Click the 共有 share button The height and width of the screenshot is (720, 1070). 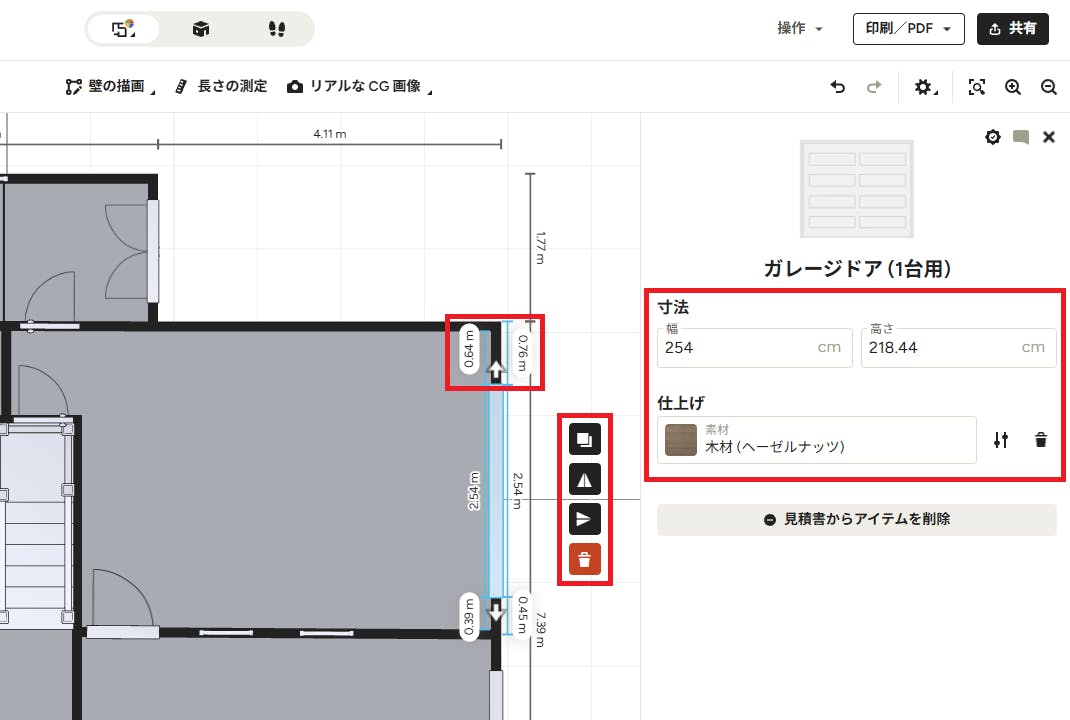pyautogui.click(x=1013, y=29)
